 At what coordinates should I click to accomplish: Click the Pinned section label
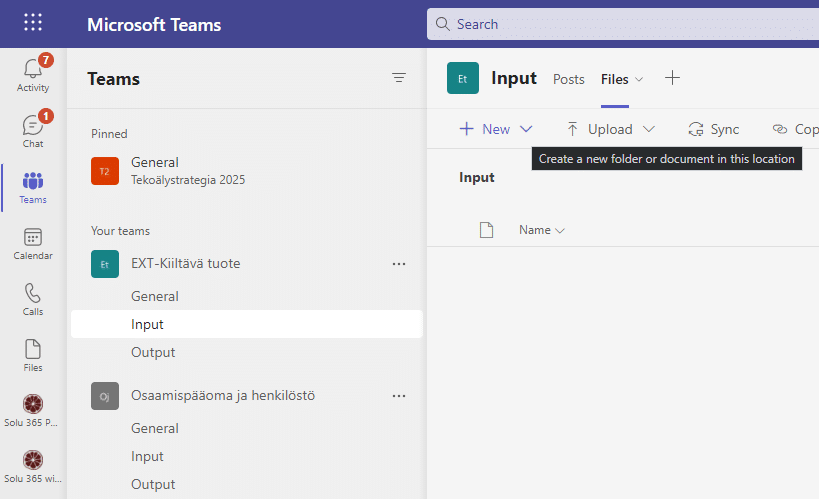(x=109, y=134)
